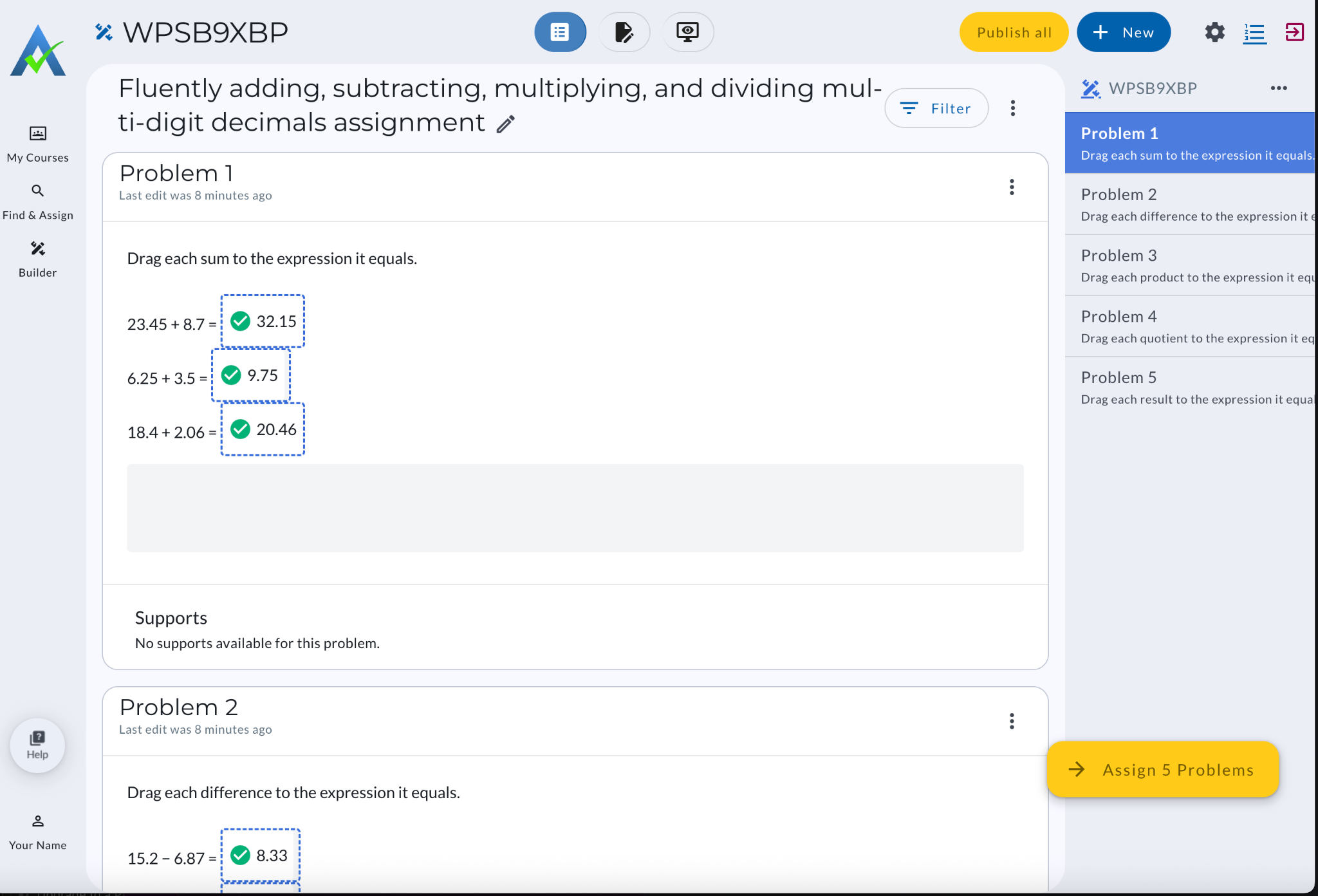Open Problem 2 card three-dot menu

click(1012, 722)
